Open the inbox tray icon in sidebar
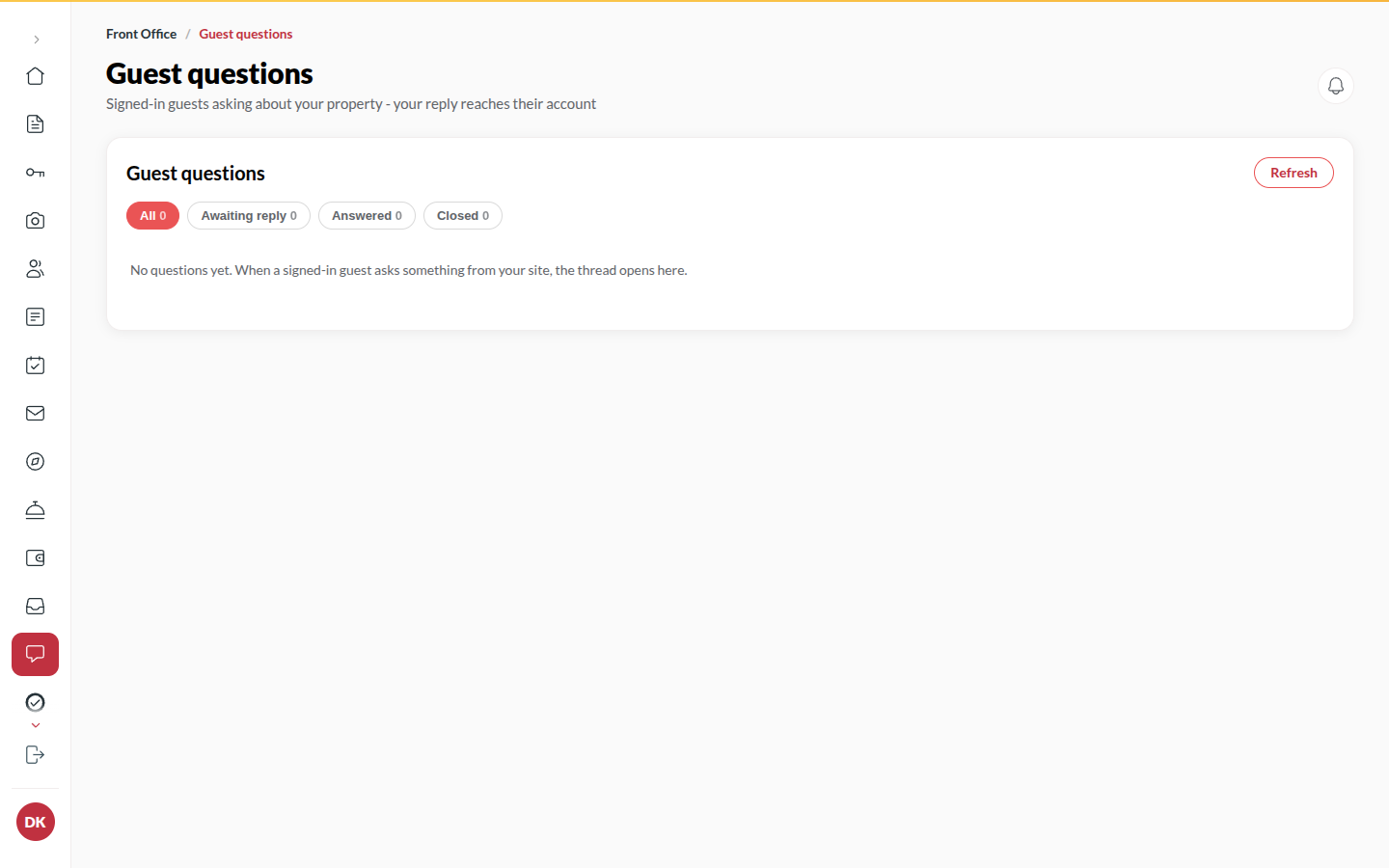 tap(36, 607)
